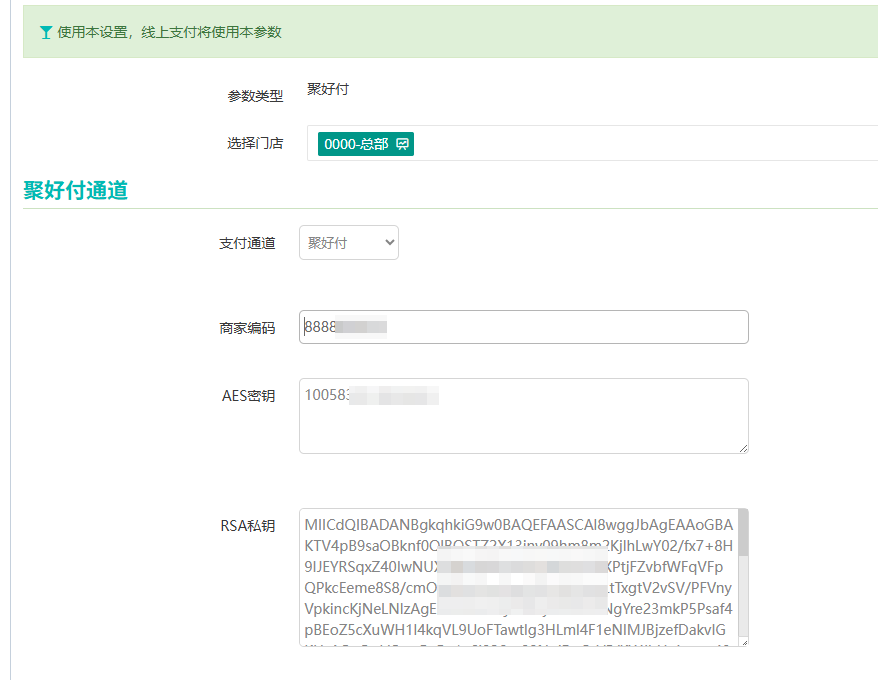Viewport: 878px width, 680px height.
Task: Click the 参数类型 label
Action: tap(255, 96)
